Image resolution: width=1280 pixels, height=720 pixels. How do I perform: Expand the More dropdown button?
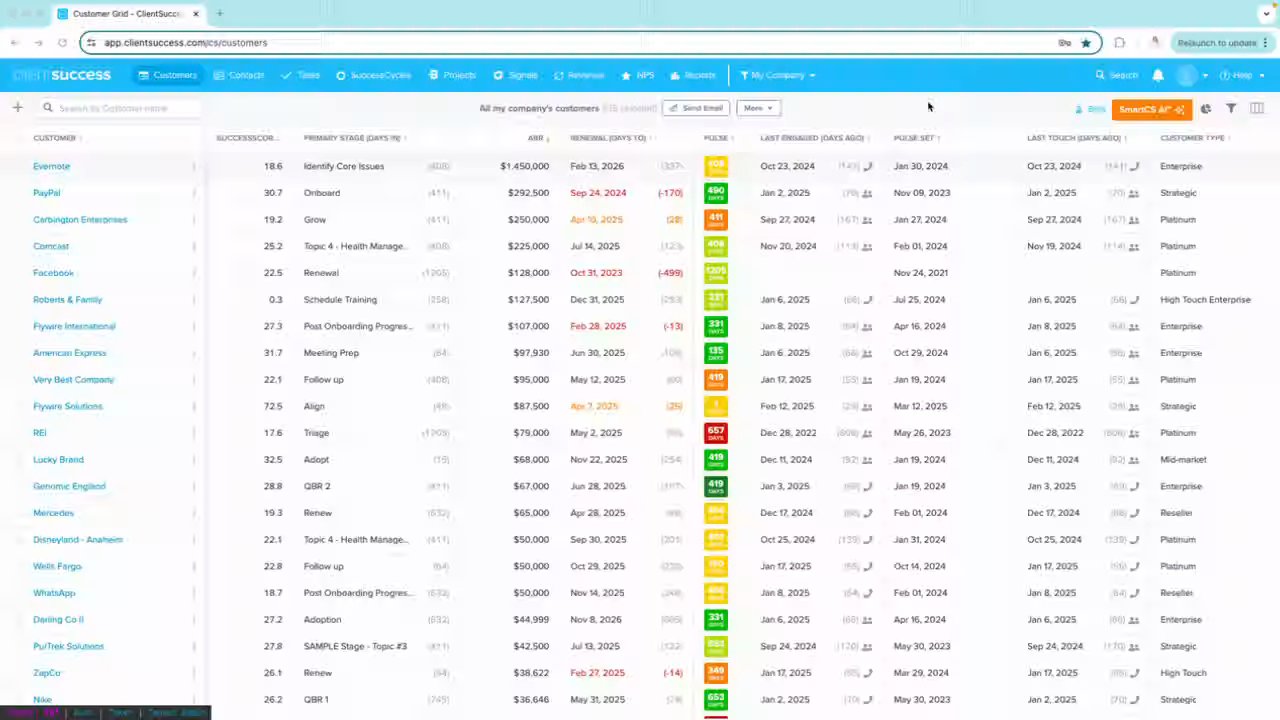click(x=758, y=108)
